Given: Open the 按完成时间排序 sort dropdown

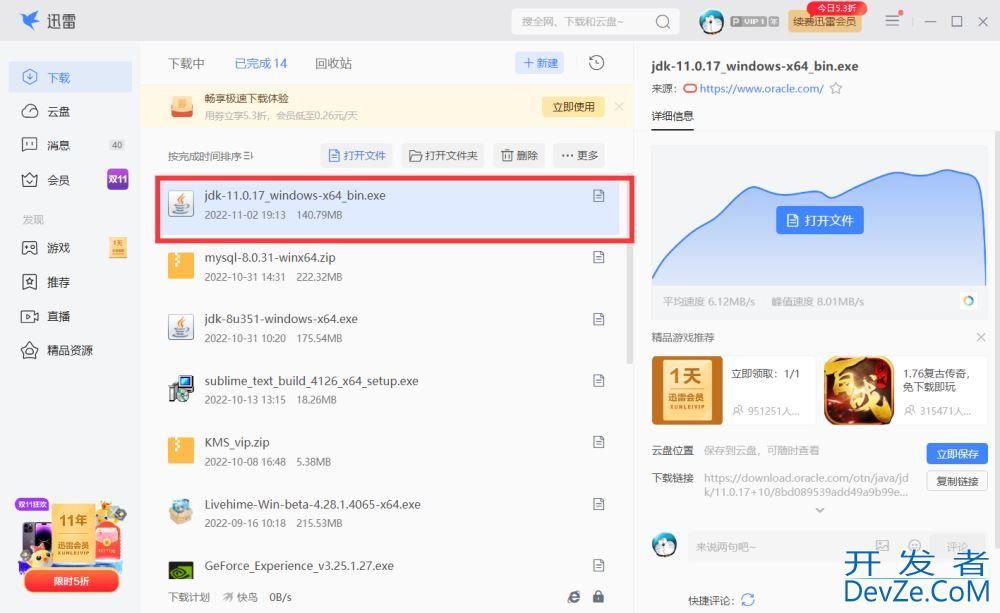Looking at the screenshot, I should pos(210,156).
